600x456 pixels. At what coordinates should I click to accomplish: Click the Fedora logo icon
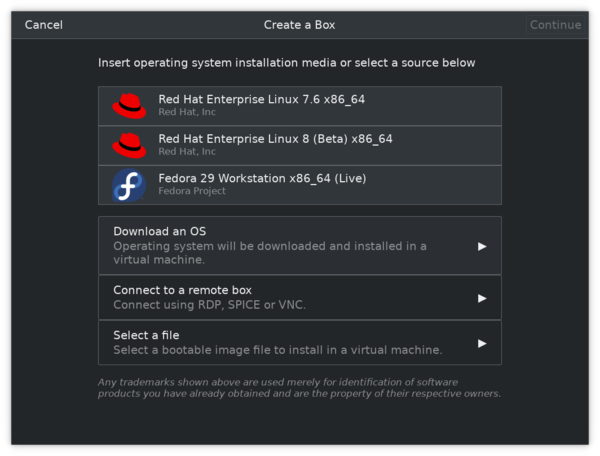coord(129,185)
